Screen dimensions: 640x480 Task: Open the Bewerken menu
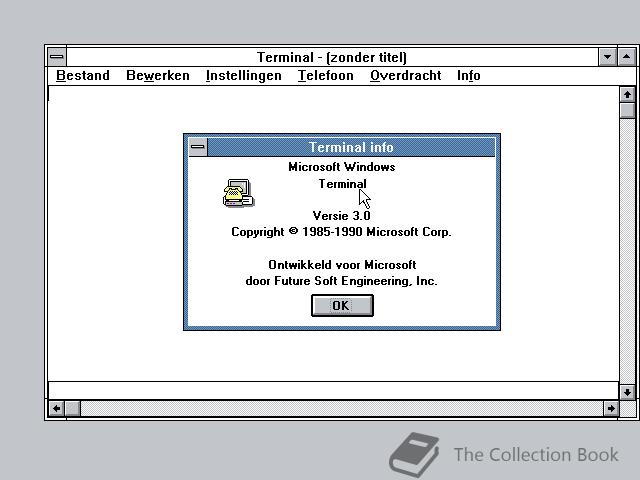(x=158, y=76)
